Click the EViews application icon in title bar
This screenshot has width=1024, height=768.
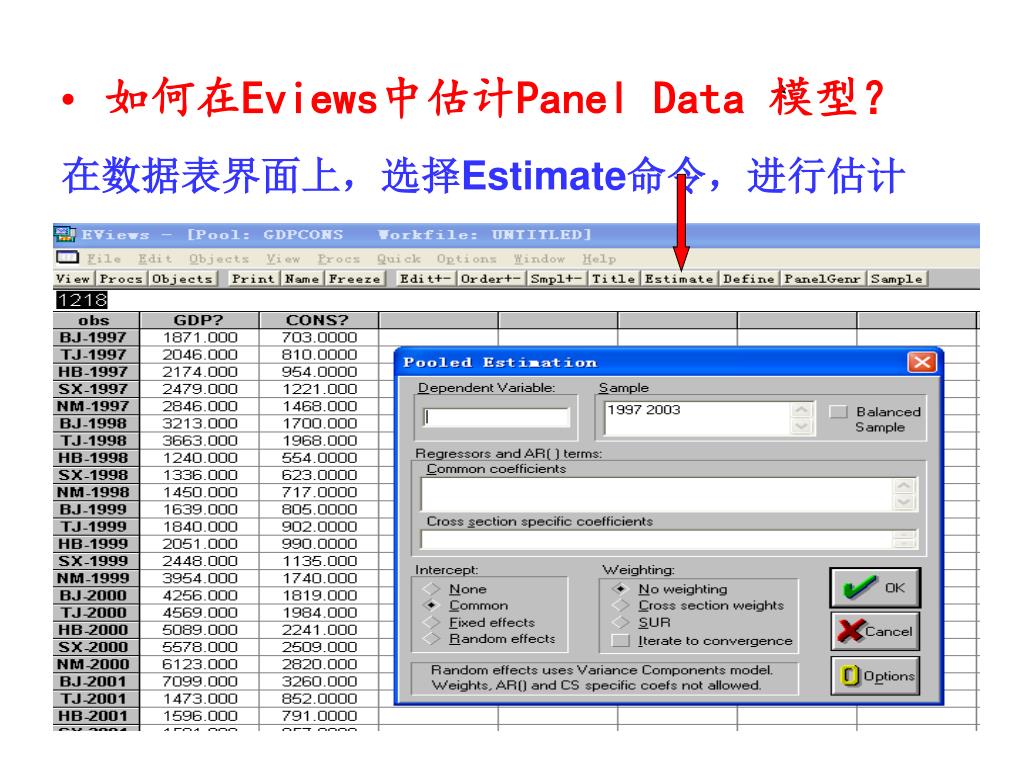pyautogui.click(x=65, y=234)
